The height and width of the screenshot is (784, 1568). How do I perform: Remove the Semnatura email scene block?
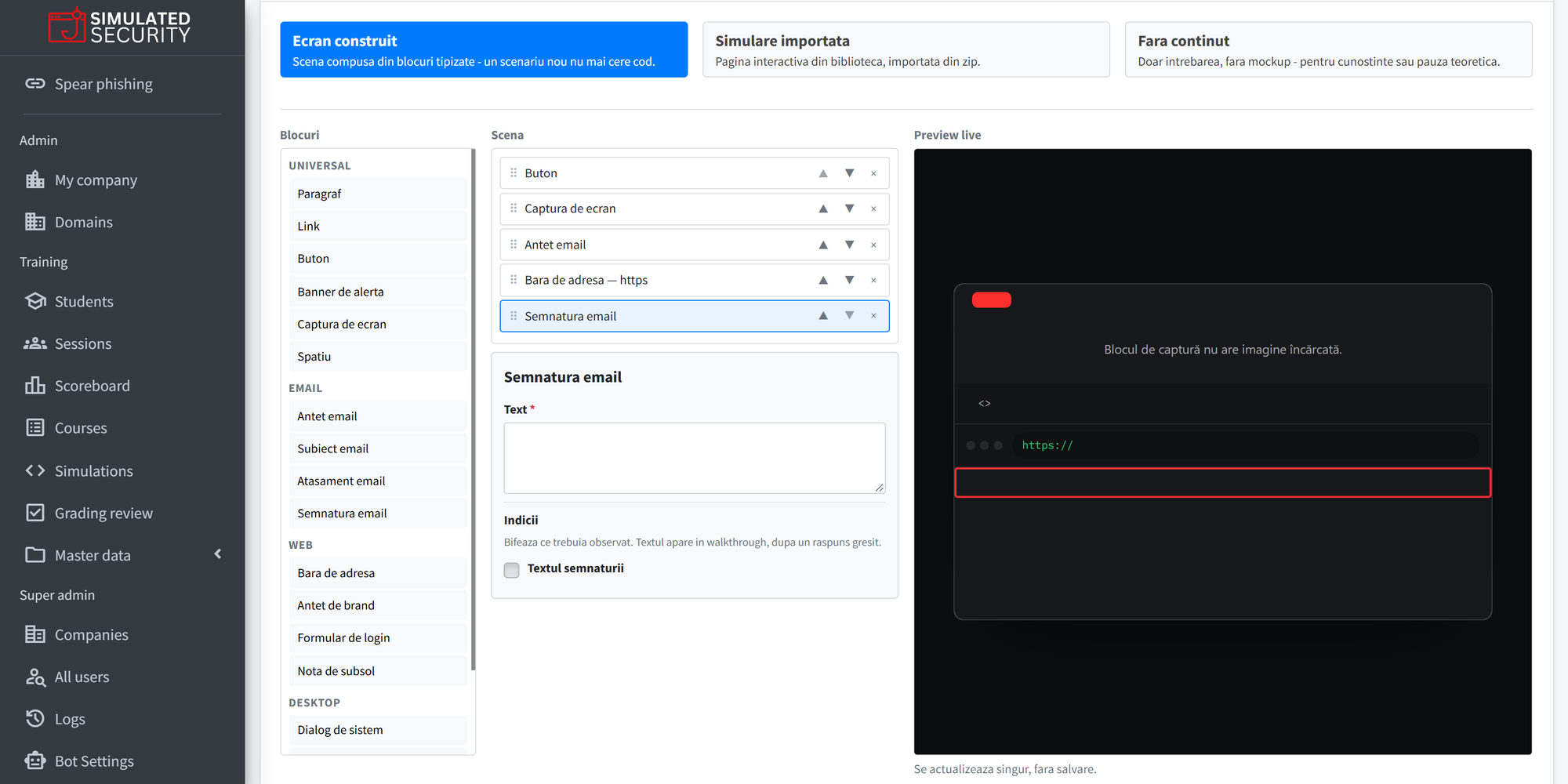tap(873, 316)
